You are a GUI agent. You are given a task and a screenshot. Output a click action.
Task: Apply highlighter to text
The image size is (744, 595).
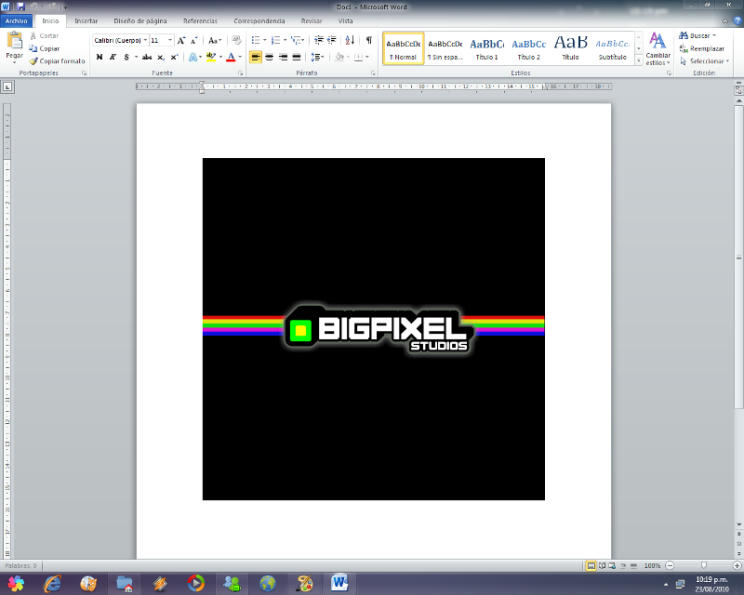(211, 57)
